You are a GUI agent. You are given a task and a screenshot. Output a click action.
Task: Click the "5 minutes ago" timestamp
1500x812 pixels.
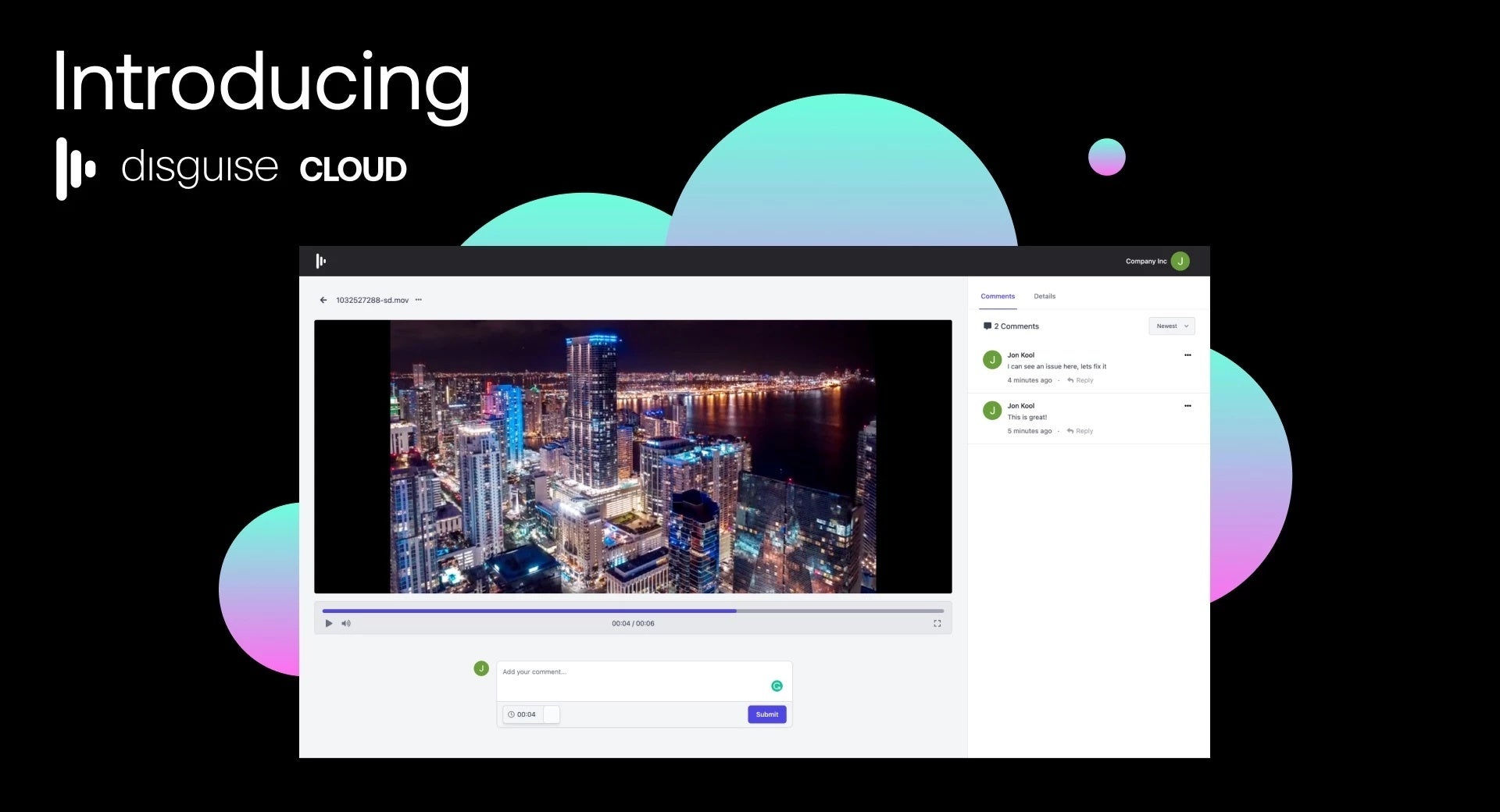(x=1030, y=431)
